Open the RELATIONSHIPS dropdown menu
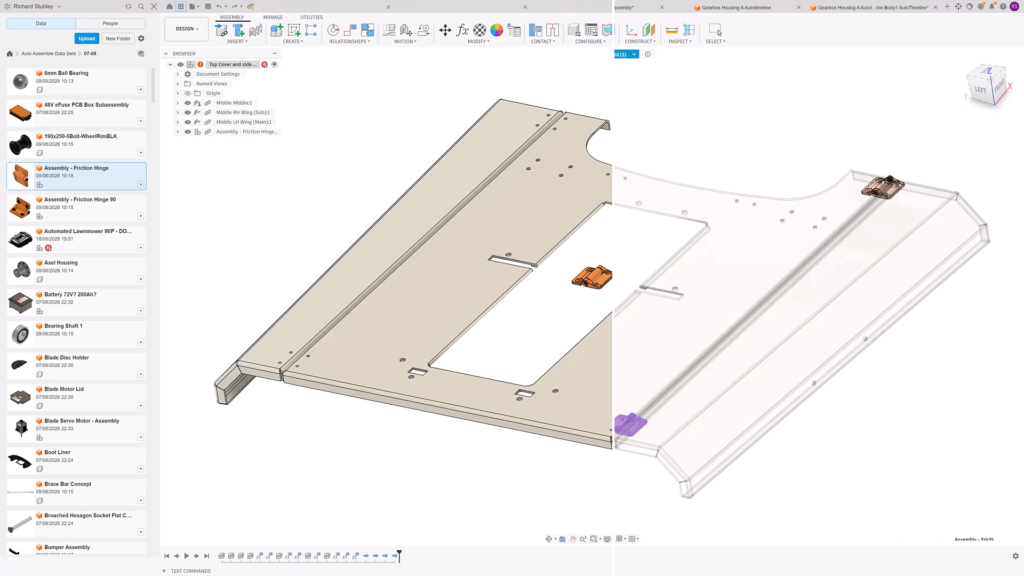The width and height of the screenshot is (1024, 576). click(x=349, y=41)
